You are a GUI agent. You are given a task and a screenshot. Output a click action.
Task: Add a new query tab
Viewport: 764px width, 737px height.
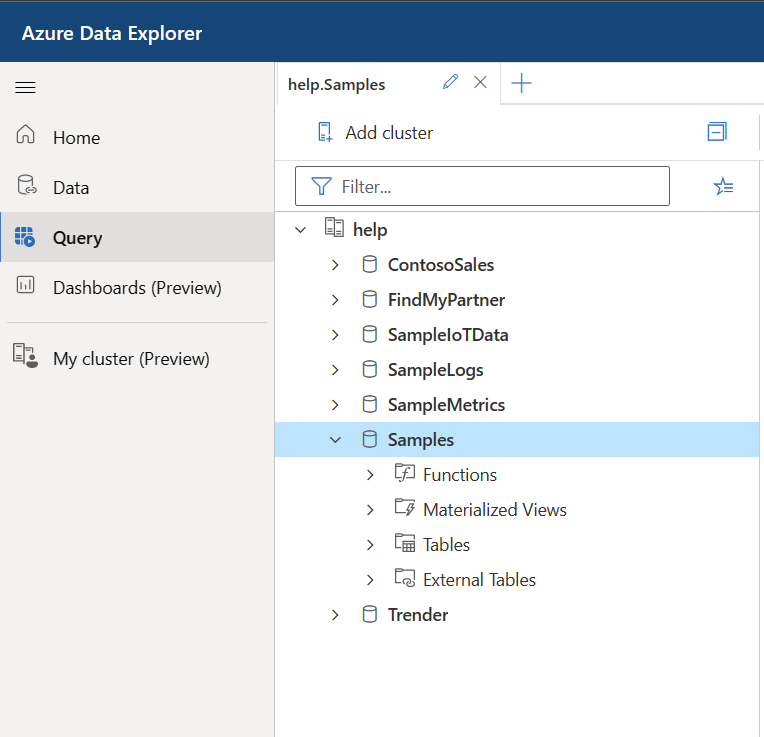pos(521,83)
